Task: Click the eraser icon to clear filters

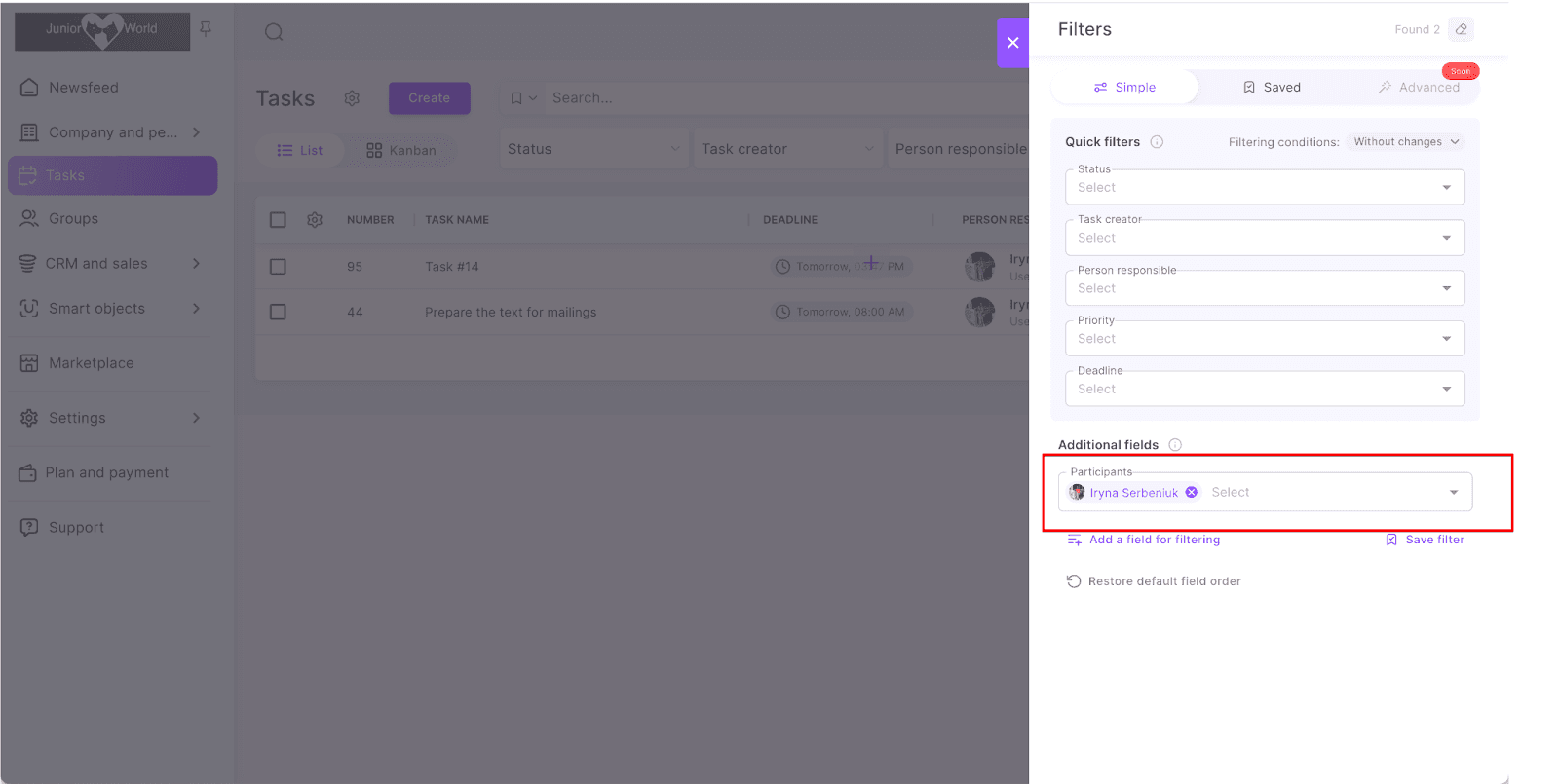Action: [x=1461, y=29]
